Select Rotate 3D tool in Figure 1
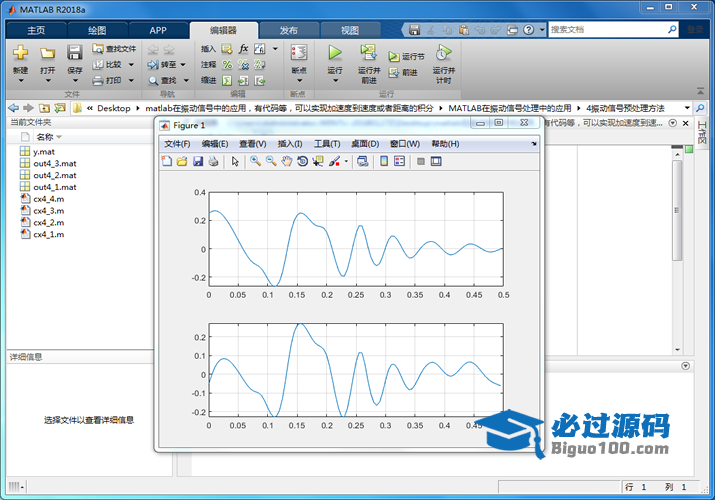Screen dimensions: 715x500 (x=302, y=161)
